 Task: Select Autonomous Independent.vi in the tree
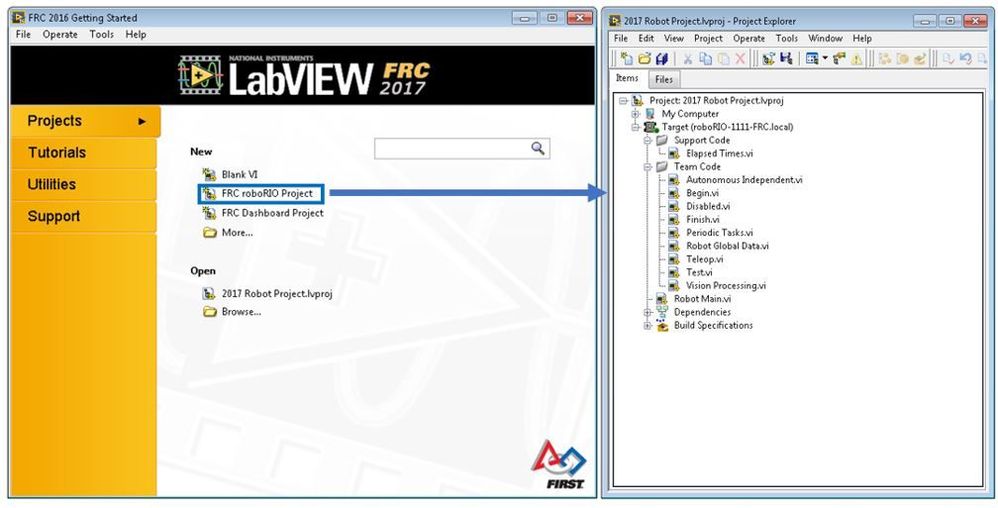(744, 180)
